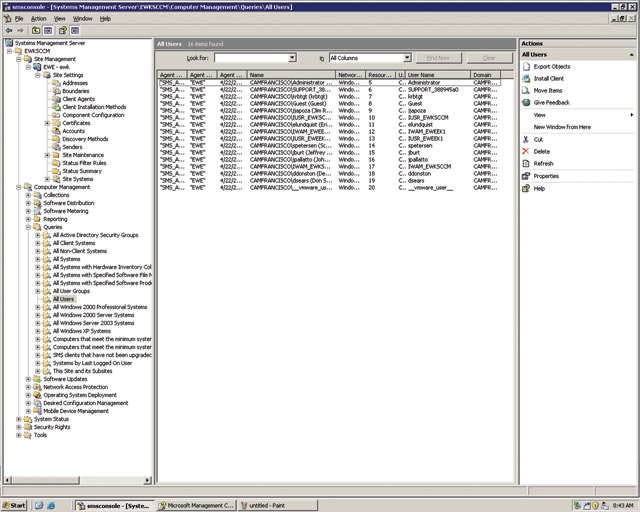Expand the Site Maintenance node
The height and width of the screenshot is (512, 640).
(47, 155)
